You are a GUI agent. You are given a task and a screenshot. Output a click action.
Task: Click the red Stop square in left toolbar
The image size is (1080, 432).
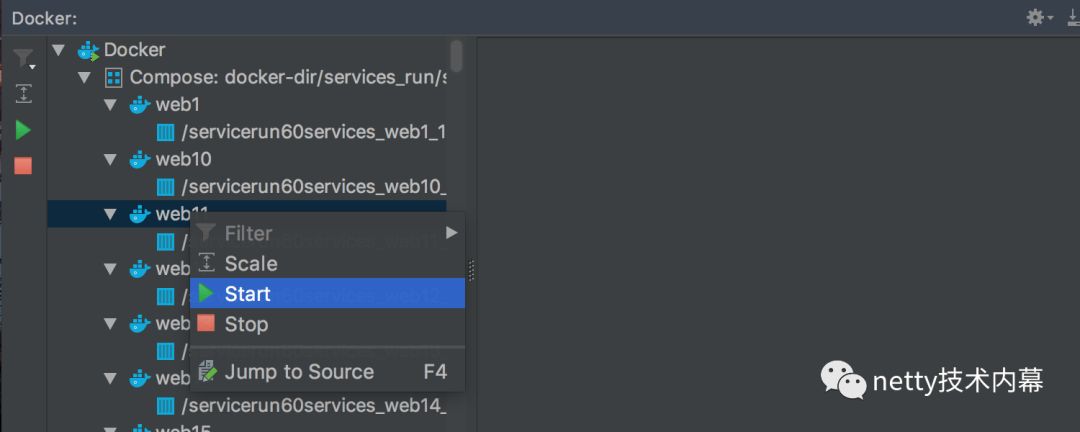(23, 165)
